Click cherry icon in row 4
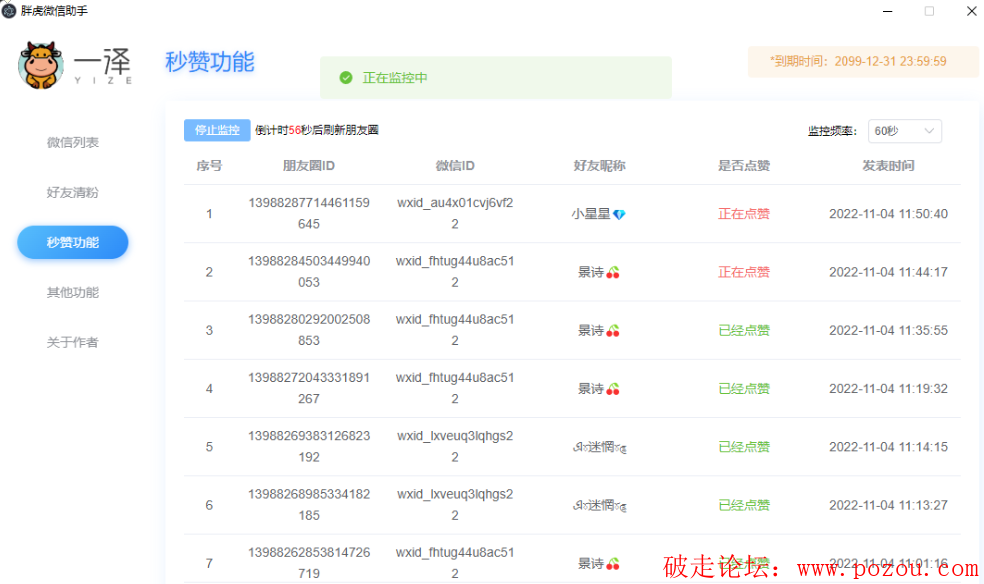 coord(613,389)
